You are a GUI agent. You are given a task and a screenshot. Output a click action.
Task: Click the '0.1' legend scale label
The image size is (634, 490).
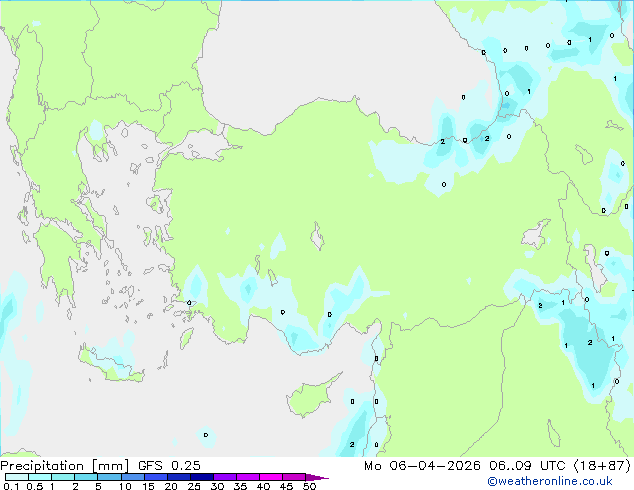point(11,486)
